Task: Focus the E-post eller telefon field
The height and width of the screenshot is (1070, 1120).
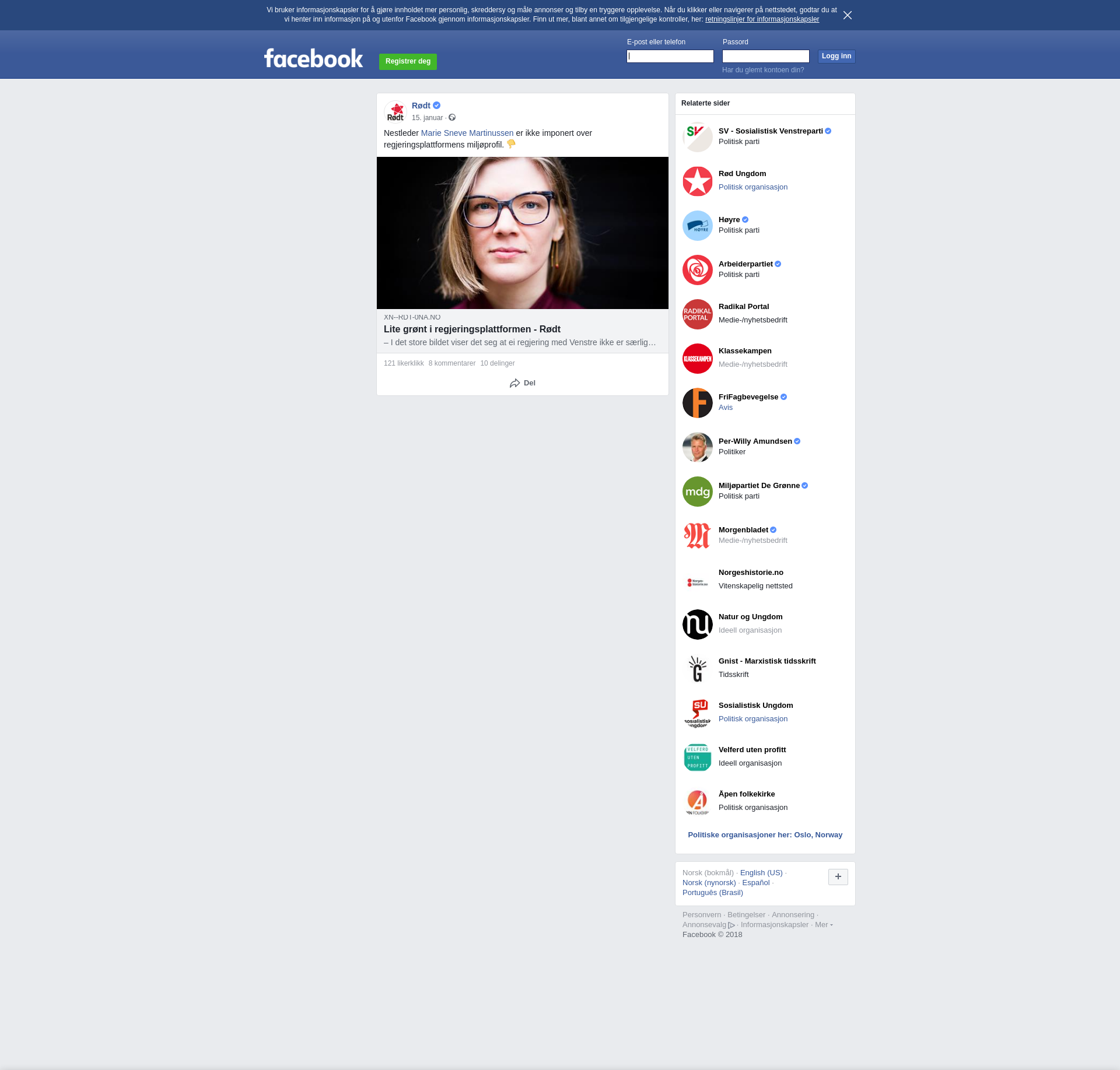Action: 670,56
